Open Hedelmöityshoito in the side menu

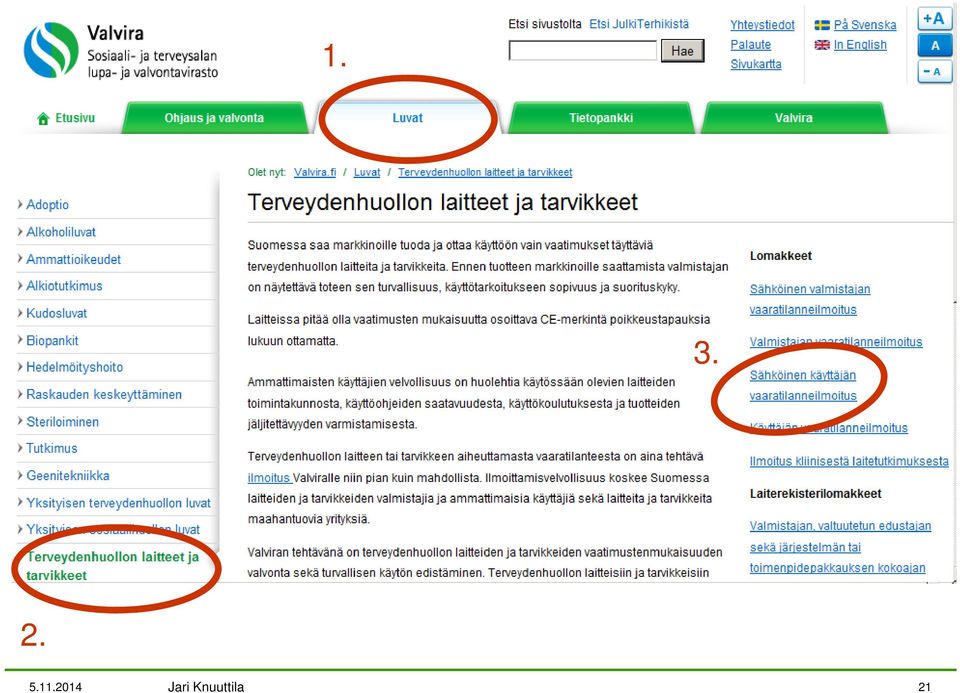pyautogui.click(x=75, y=367)
